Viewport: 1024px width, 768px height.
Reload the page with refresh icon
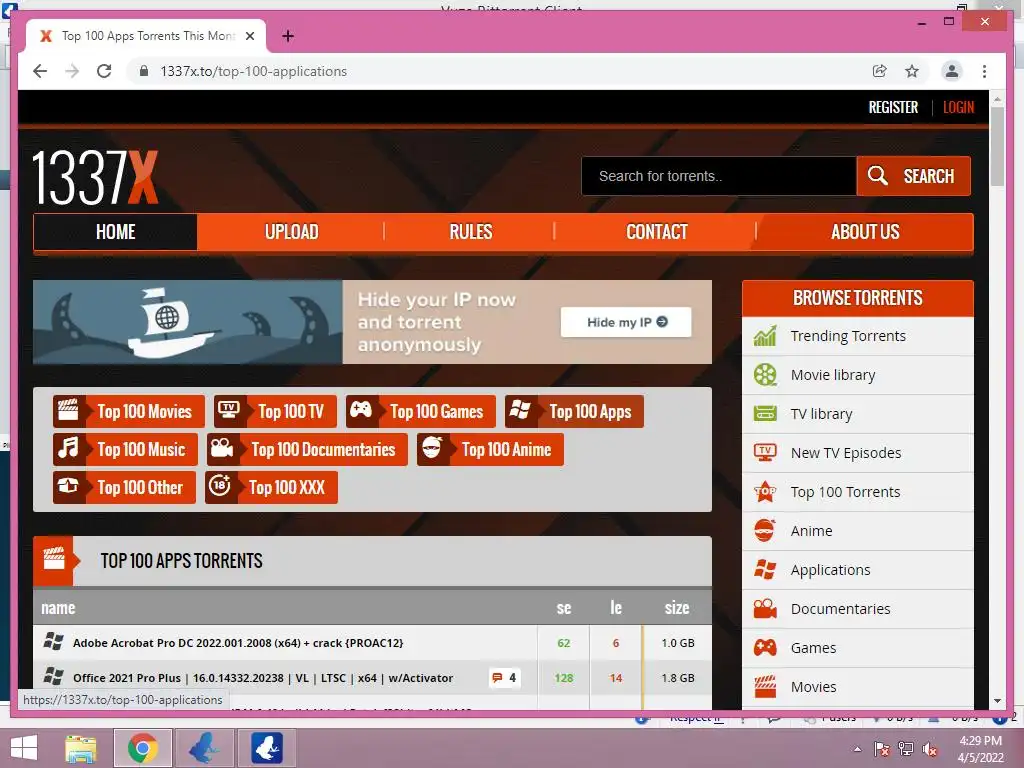(x=104, y=71)
